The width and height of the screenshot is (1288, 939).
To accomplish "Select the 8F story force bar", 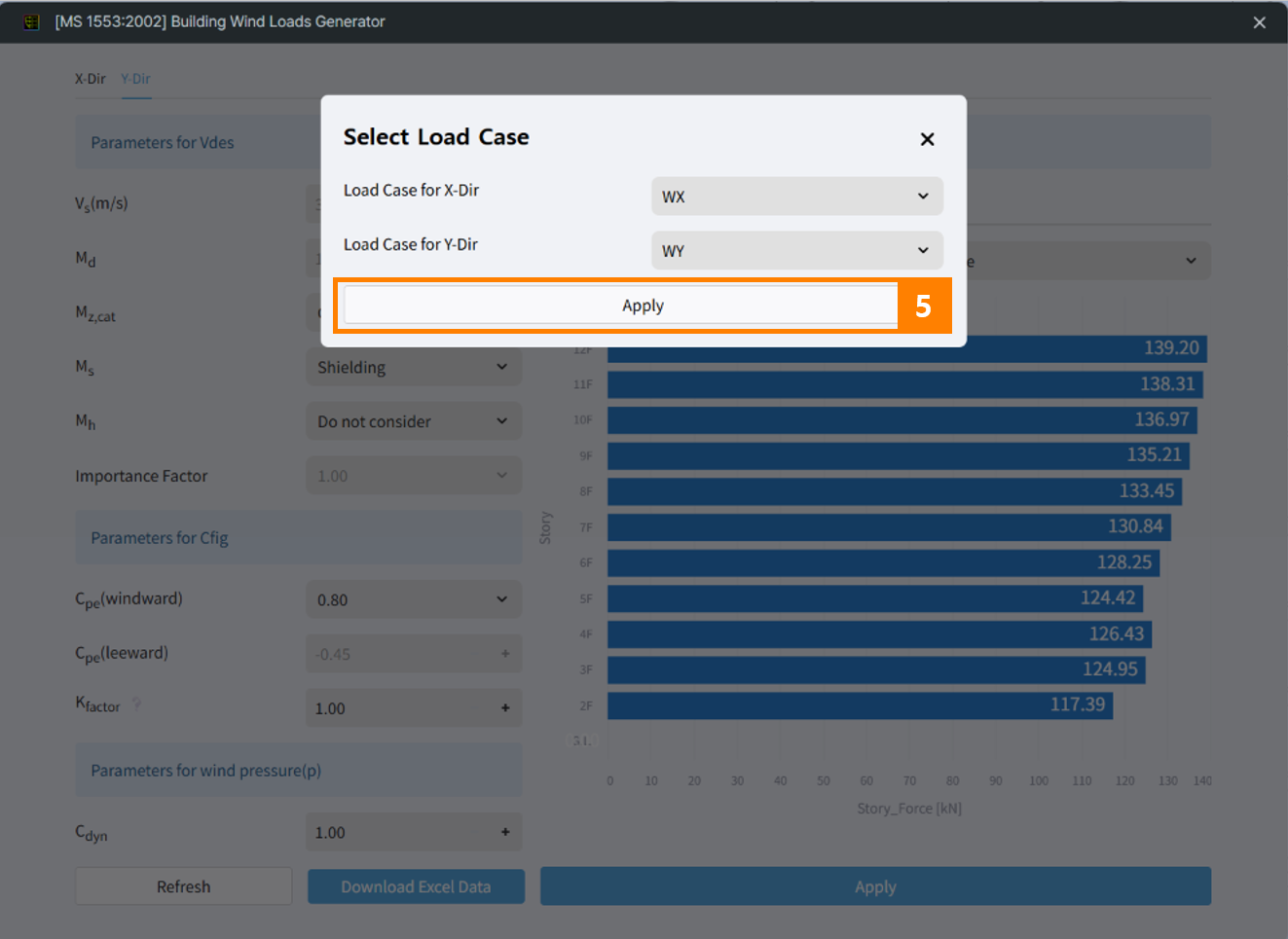I will [x=894, y=491].
